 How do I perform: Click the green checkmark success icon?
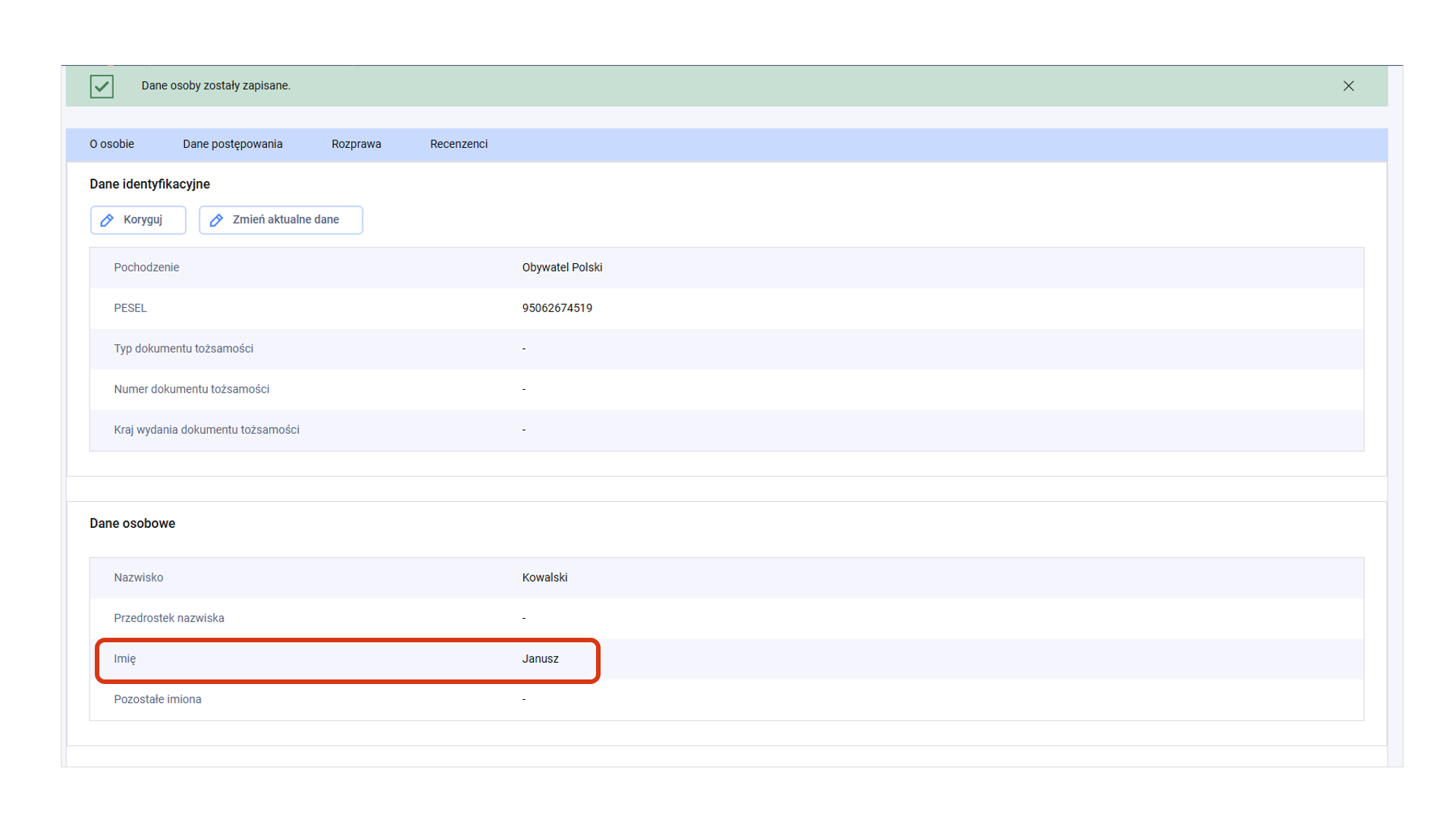(x=102, y=86)
